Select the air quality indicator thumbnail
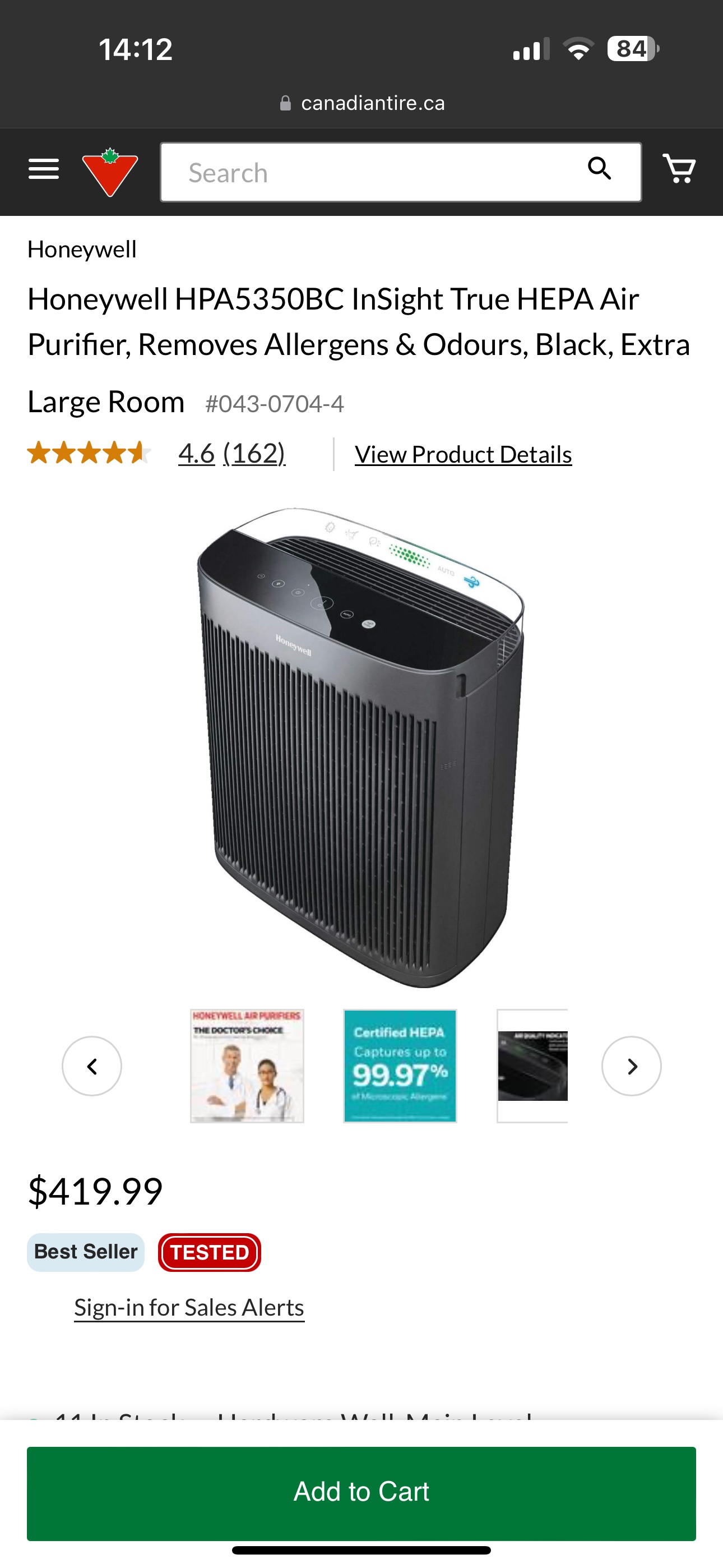The height and width of the screenshot is (1568, 723). click(x=532, y=1066)
